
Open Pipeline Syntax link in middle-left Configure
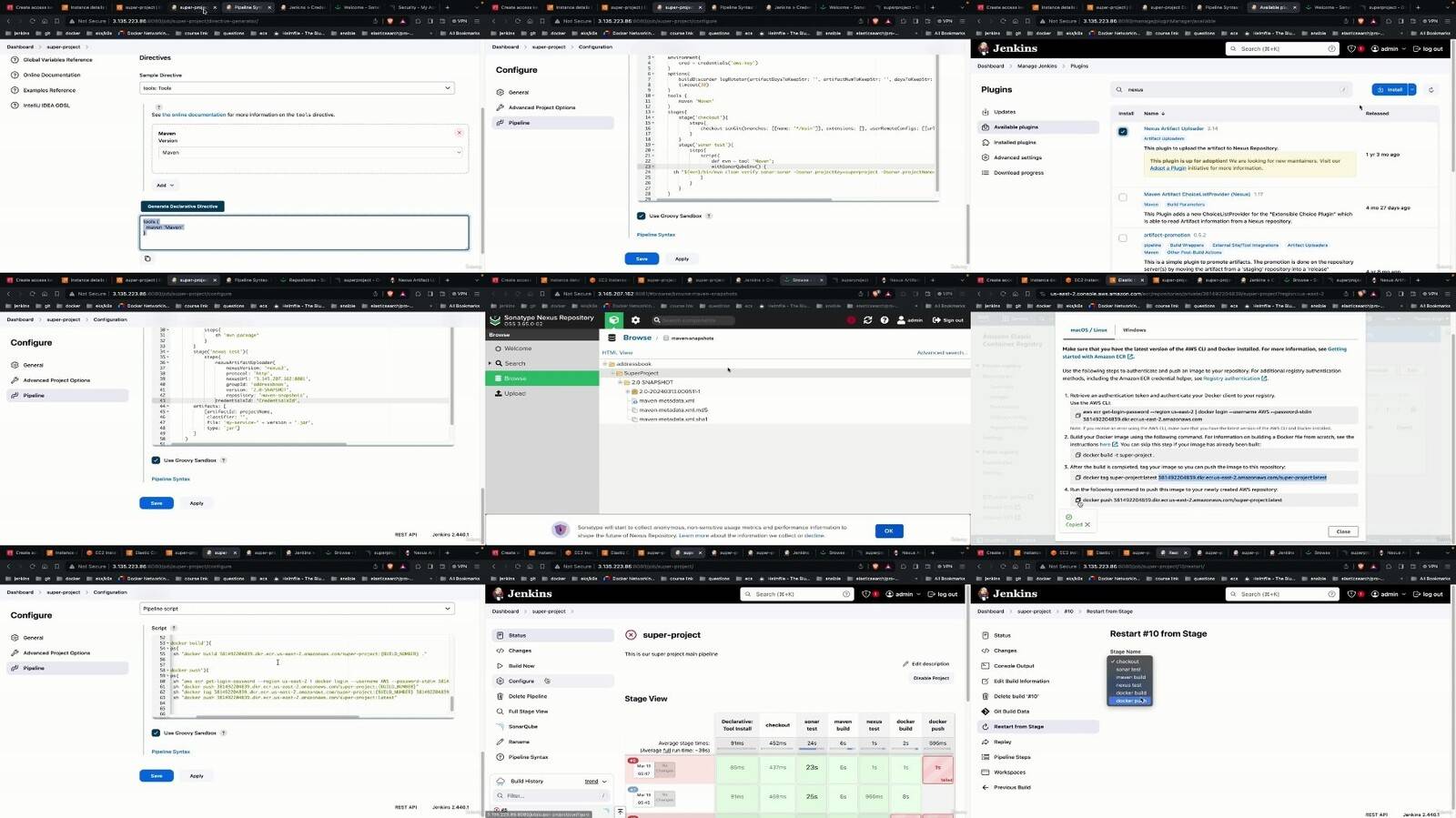(x=171, y=480)
